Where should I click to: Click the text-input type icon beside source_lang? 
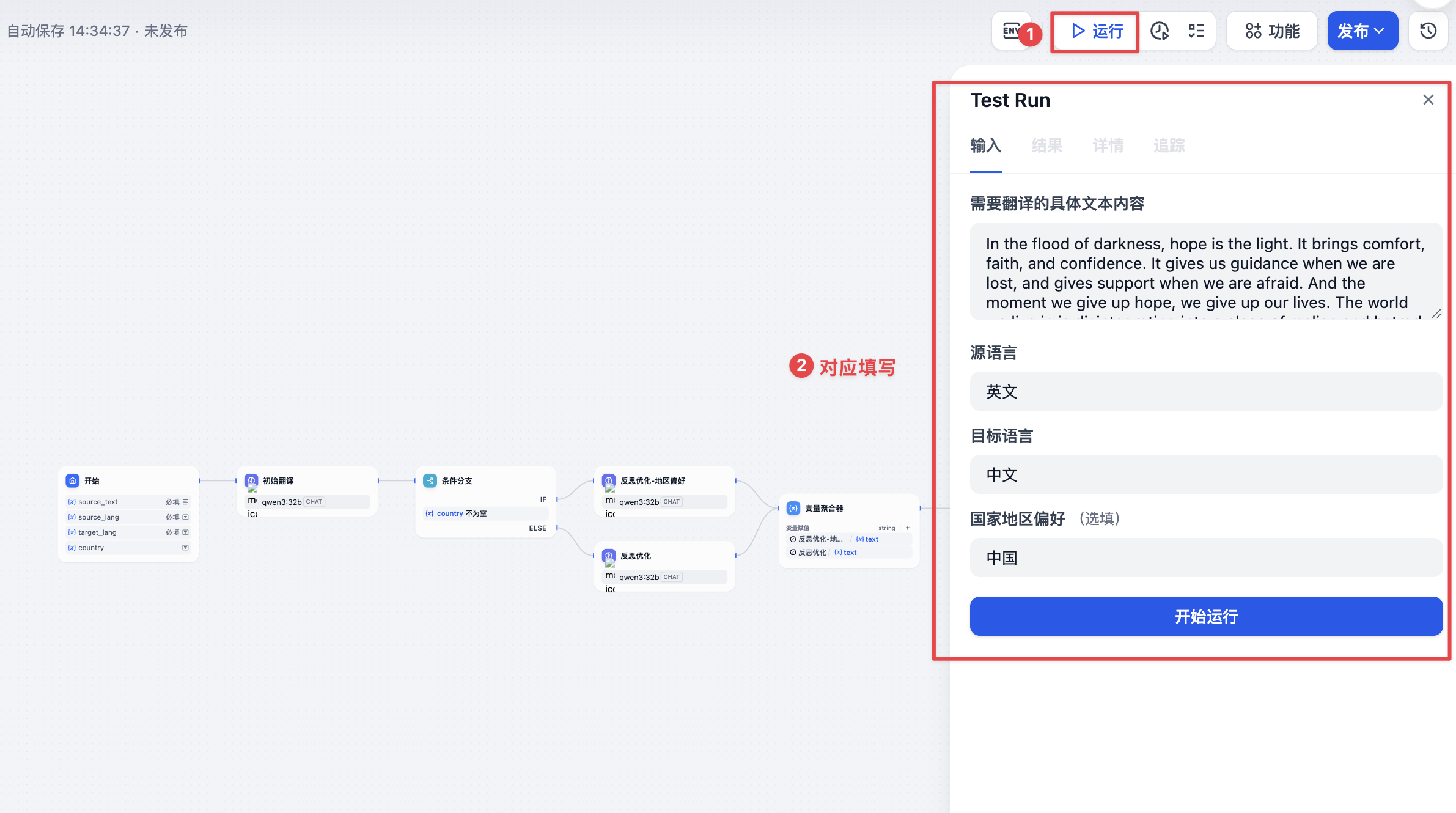(x=185, y=517)
